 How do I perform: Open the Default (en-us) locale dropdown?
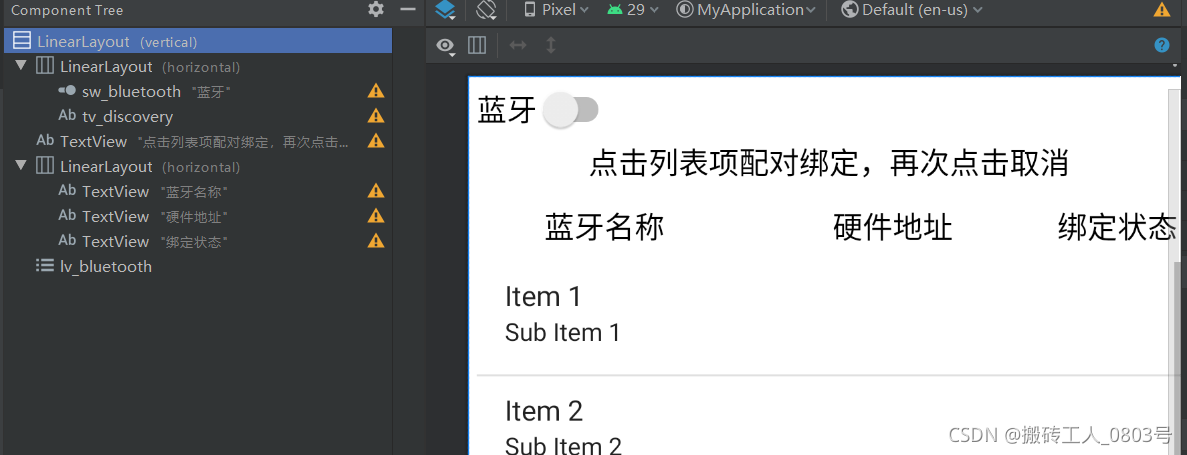[911, 10]
